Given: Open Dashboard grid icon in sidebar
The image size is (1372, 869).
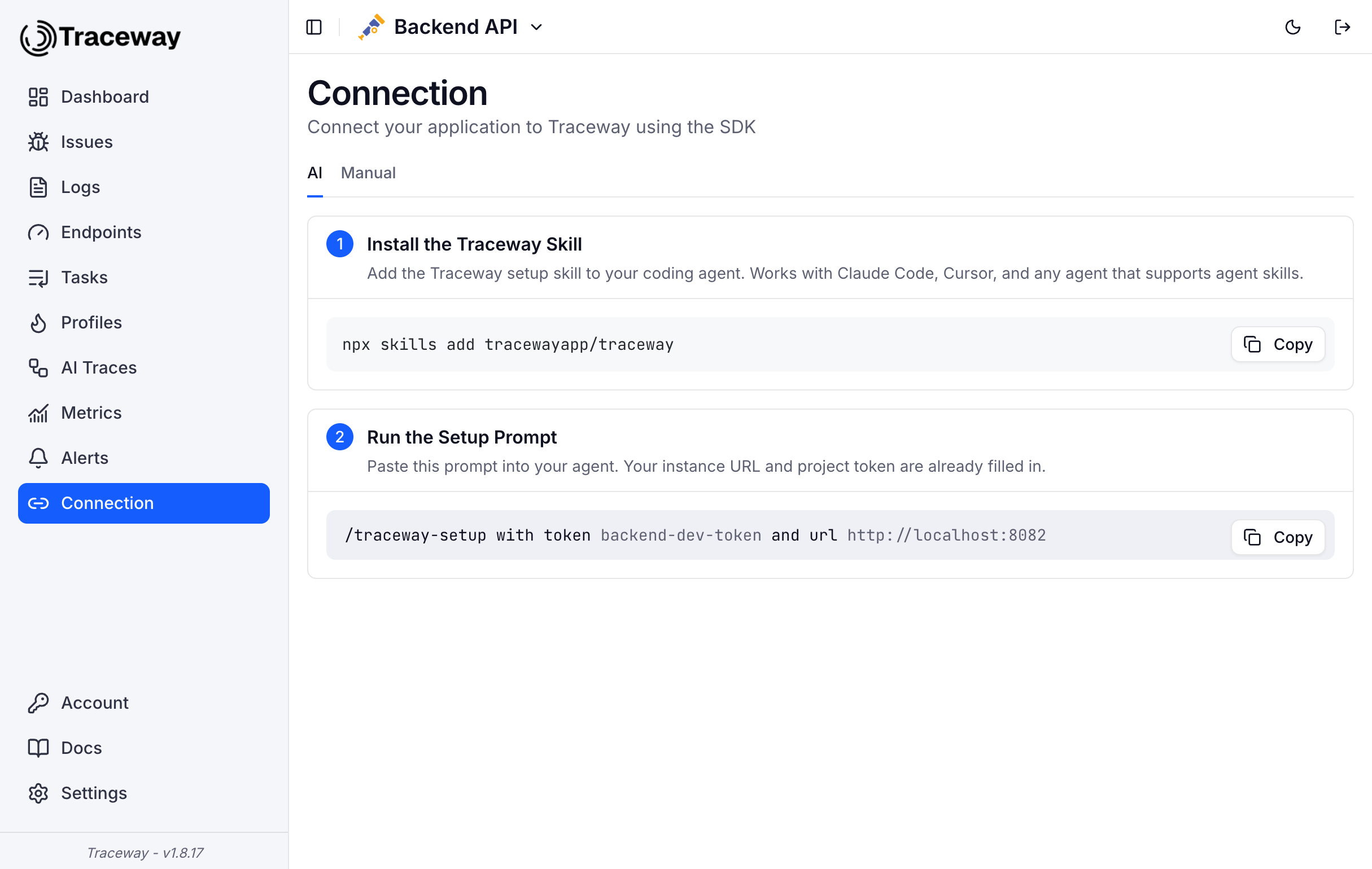Looking at the screenshot, I should [38, 97].
